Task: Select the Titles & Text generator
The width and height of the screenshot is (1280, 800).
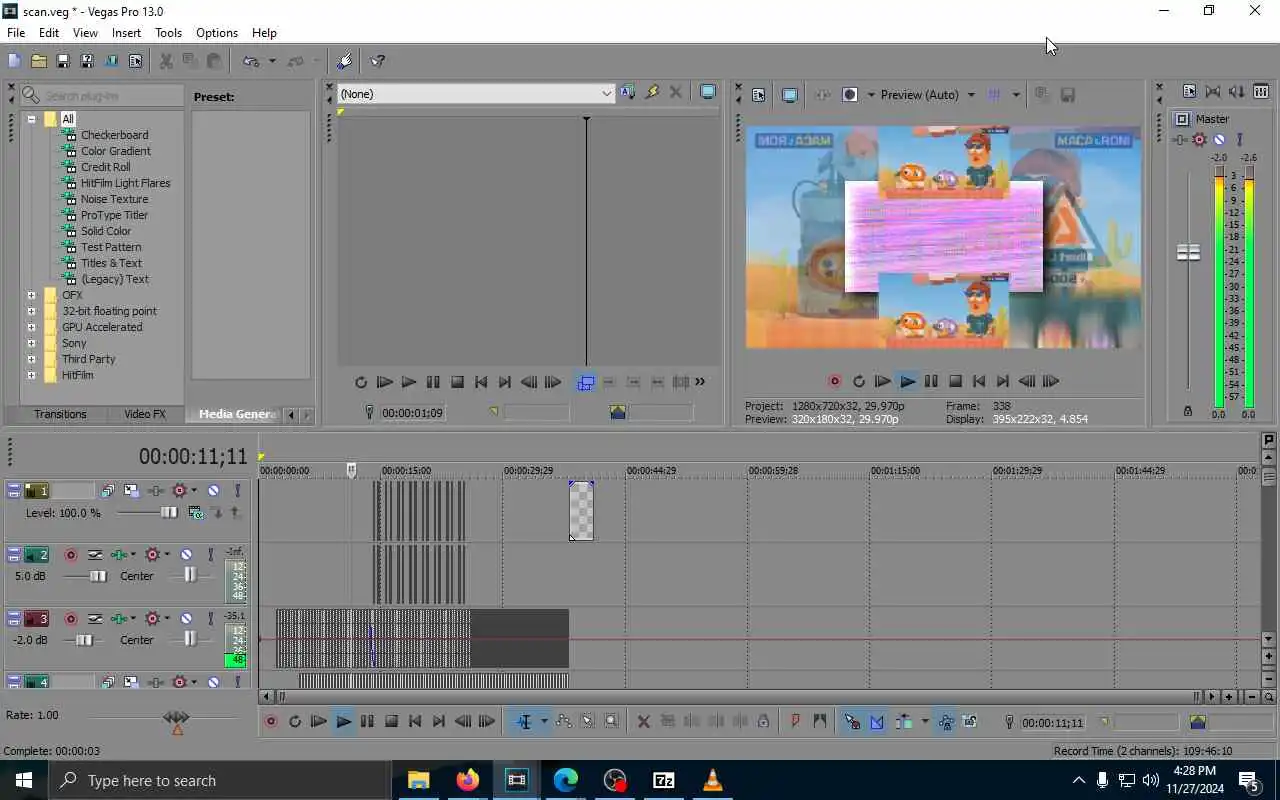Action: pos(111,263)
